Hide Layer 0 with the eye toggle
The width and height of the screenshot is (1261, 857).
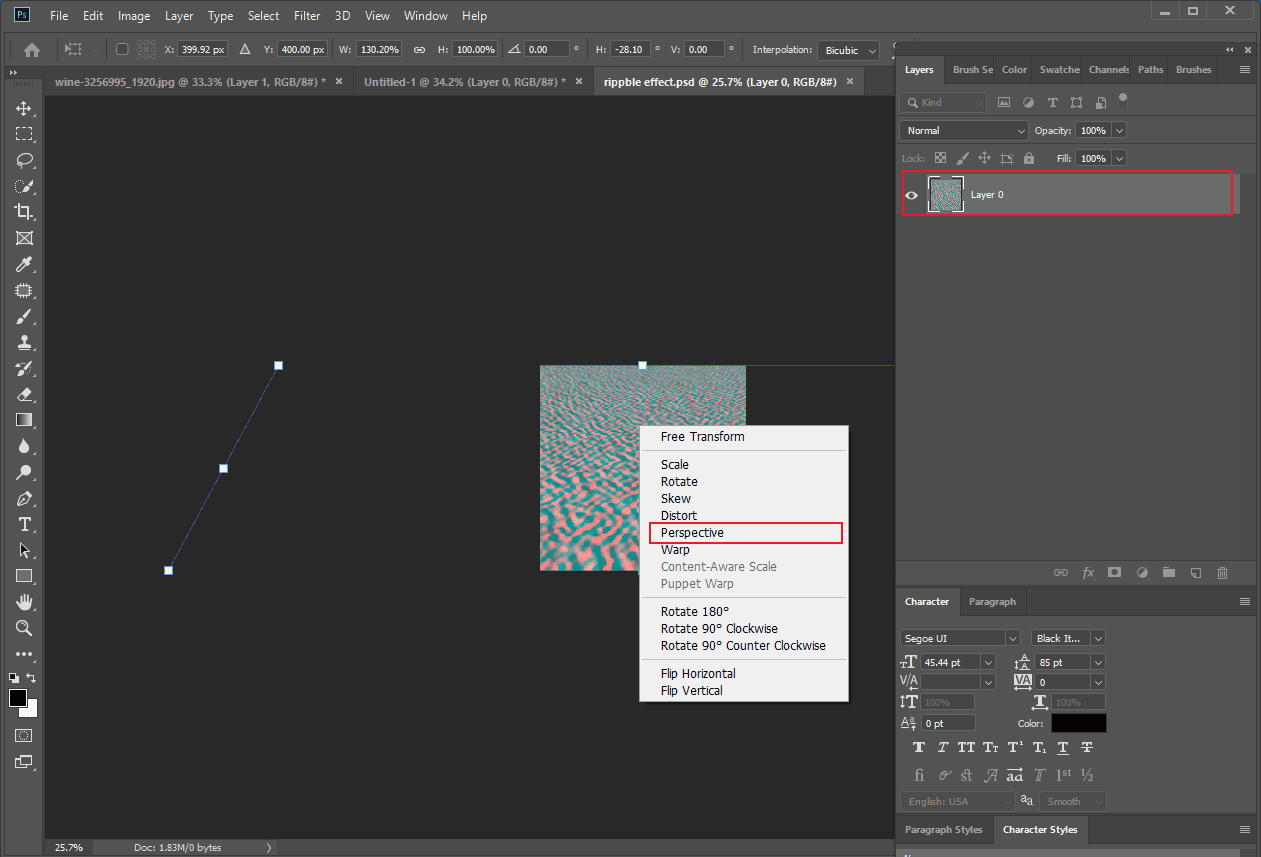pyautogui.click(x=910, y=195)
